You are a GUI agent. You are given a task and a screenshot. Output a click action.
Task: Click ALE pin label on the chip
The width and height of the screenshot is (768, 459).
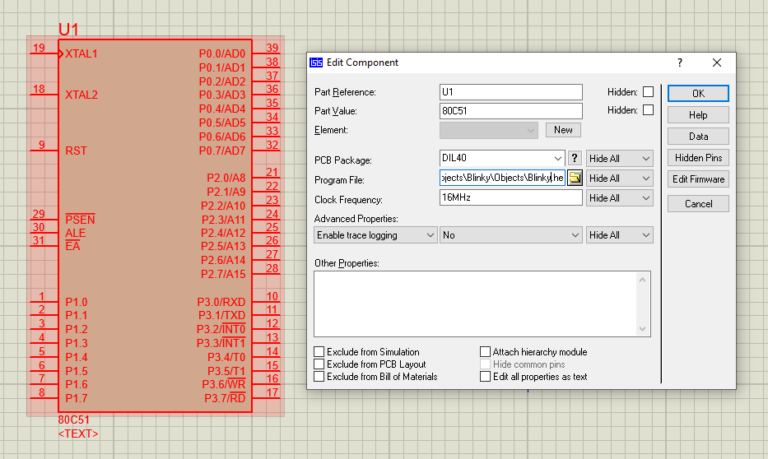75,233
